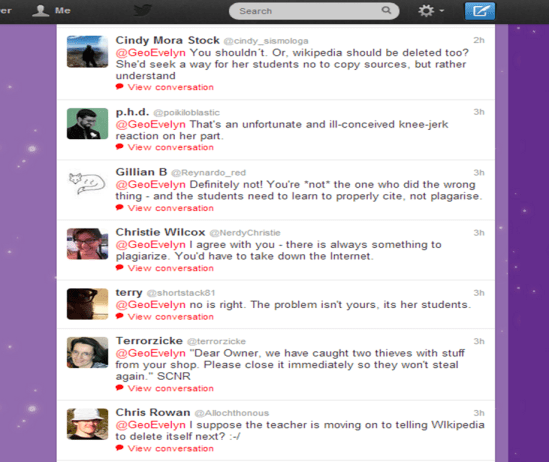The height and width of the screenshot is (462, 549).
Task: Open the Me profile tab
Action: click(x=51, y=10)
